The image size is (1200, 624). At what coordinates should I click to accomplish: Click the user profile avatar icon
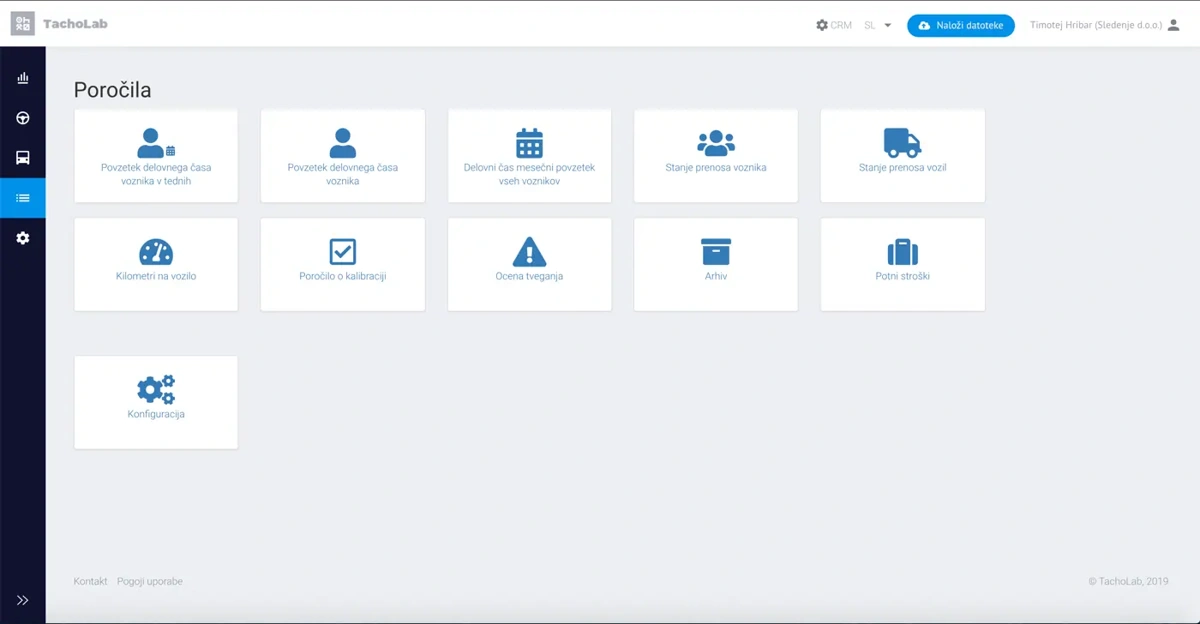pyautogui.click(x=1174, y=25)
